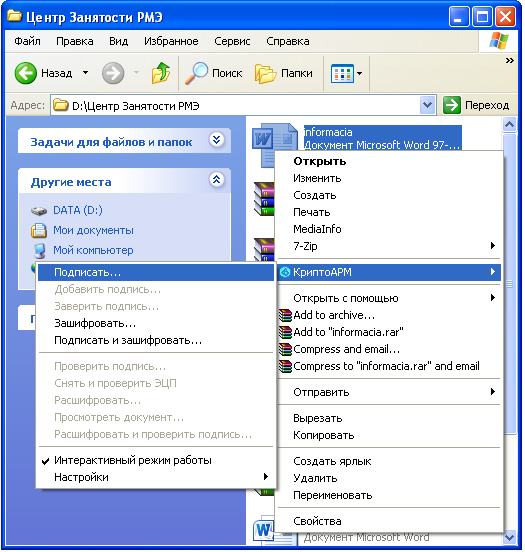Image resolution: width=525 pixels, height=552 pixels.
Task: Toggle the Folders pane icon
Action: pyautogui.click(x=265, y=73)
